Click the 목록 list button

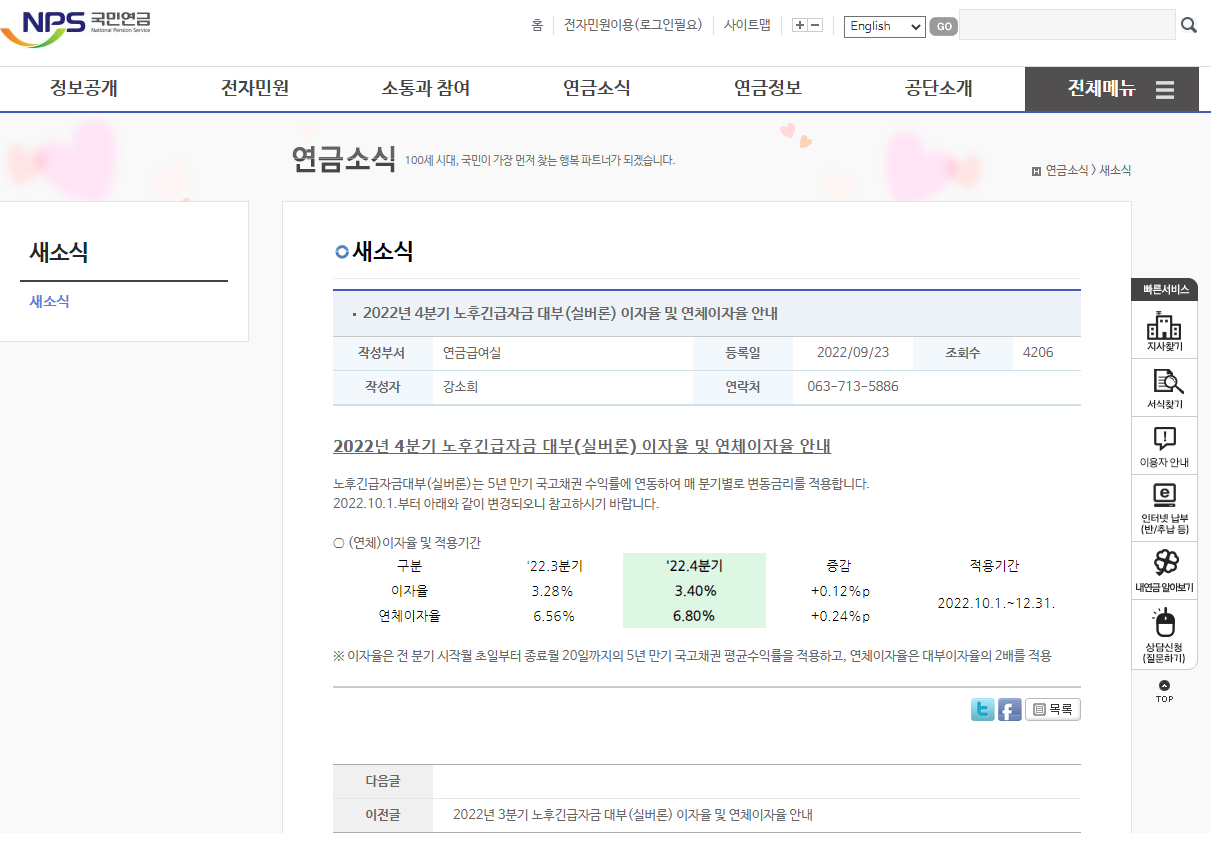[x=1052, y=709]
